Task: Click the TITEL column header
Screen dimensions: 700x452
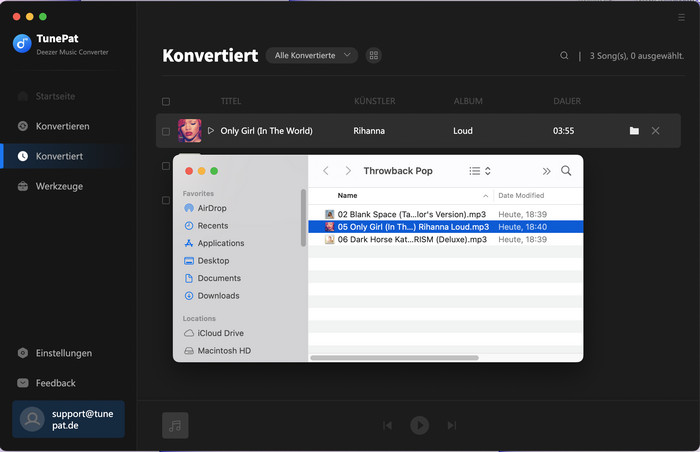Action: point(231,101)
